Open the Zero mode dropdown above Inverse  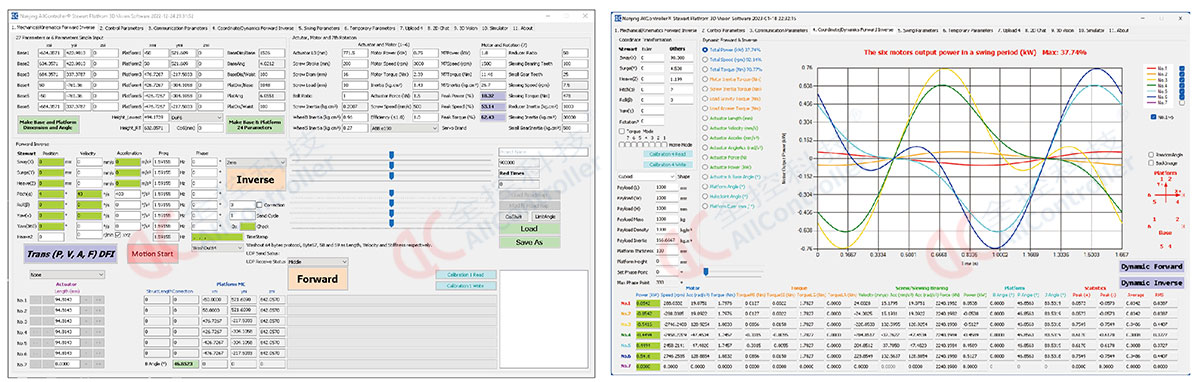coord(255,161)
